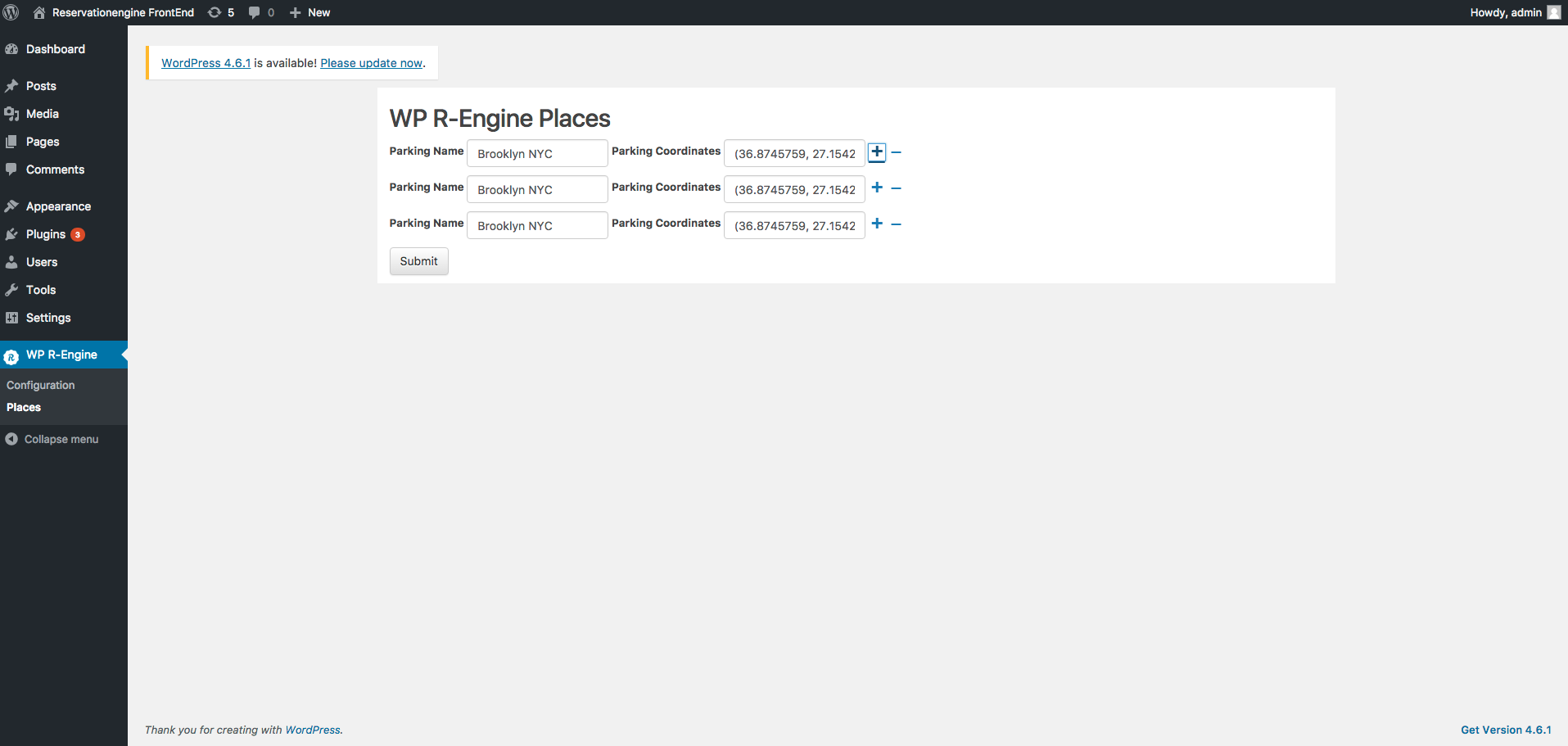Click the Settings sliders icon

(11, 318)
